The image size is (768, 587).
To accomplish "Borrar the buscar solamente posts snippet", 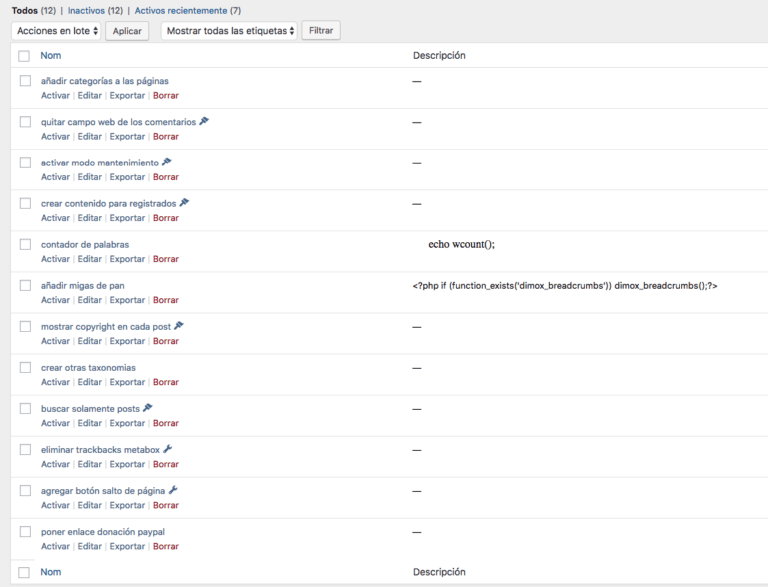I will 166,423.
